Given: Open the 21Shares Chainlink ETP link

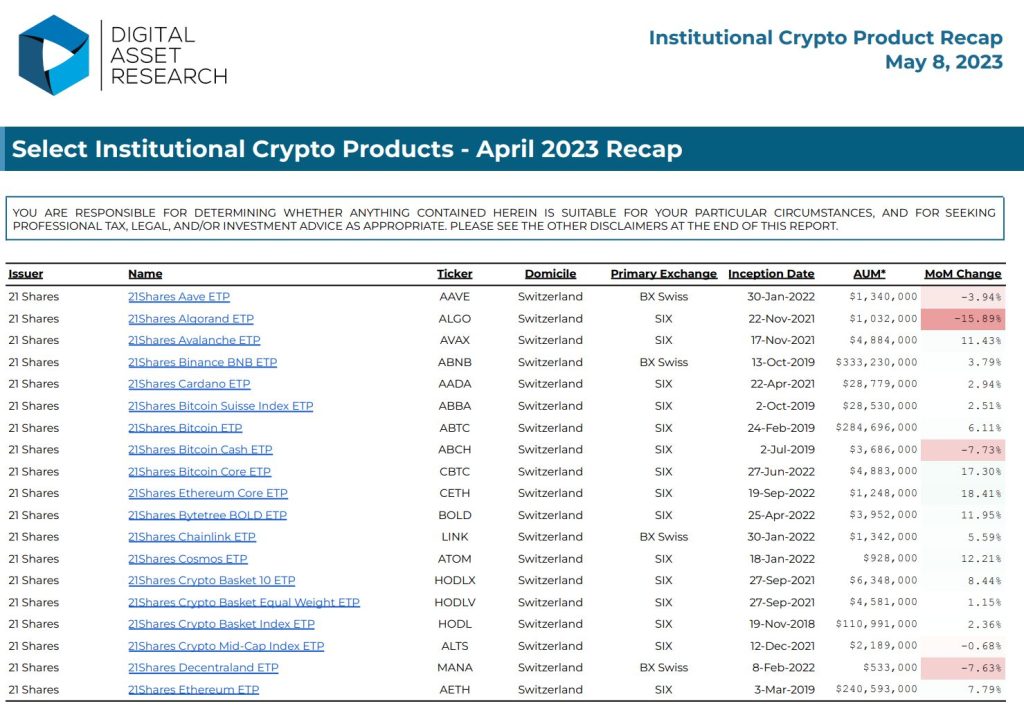Looking at the screenshot, I should pos(192,537).
